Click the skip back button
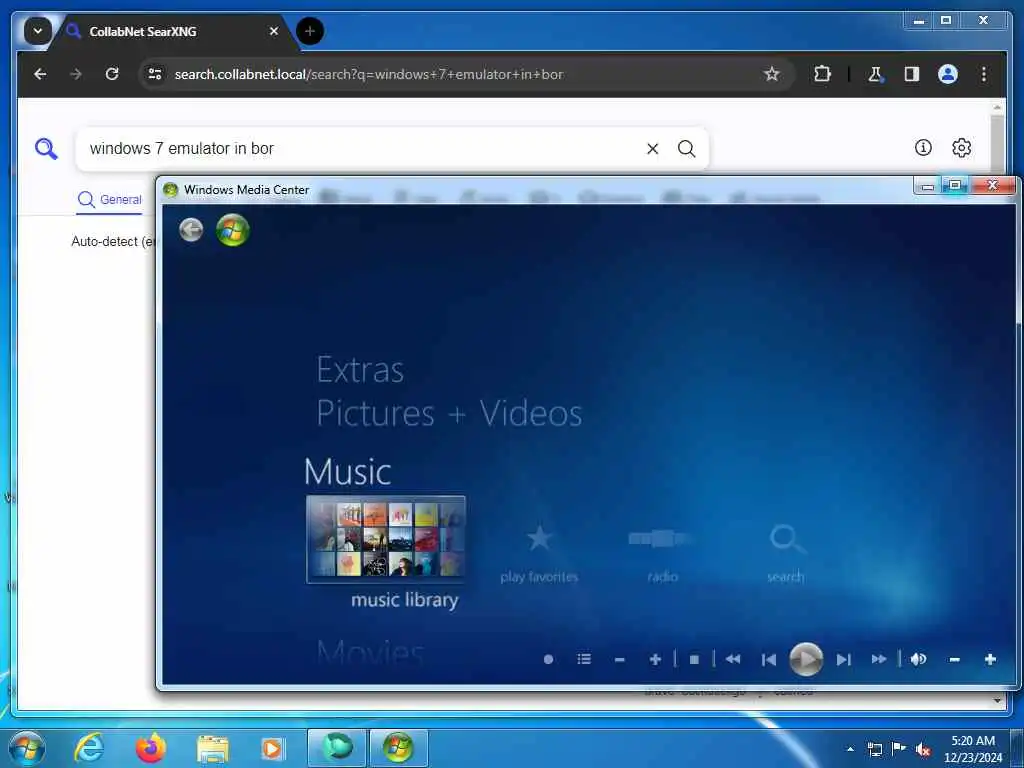This screenshot has height=768, width=1024. tap(769, 660)
